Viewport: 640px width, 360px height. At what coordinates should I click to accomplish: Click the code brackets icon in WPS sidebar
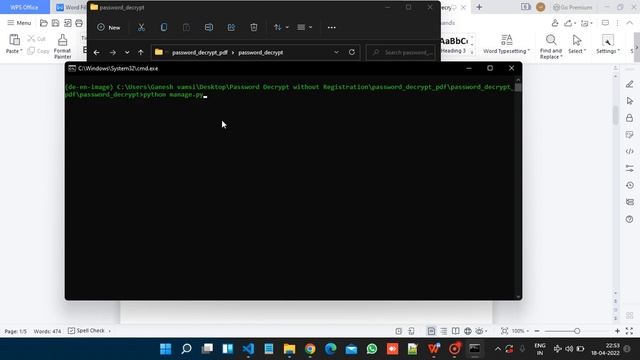coord(629,151)
